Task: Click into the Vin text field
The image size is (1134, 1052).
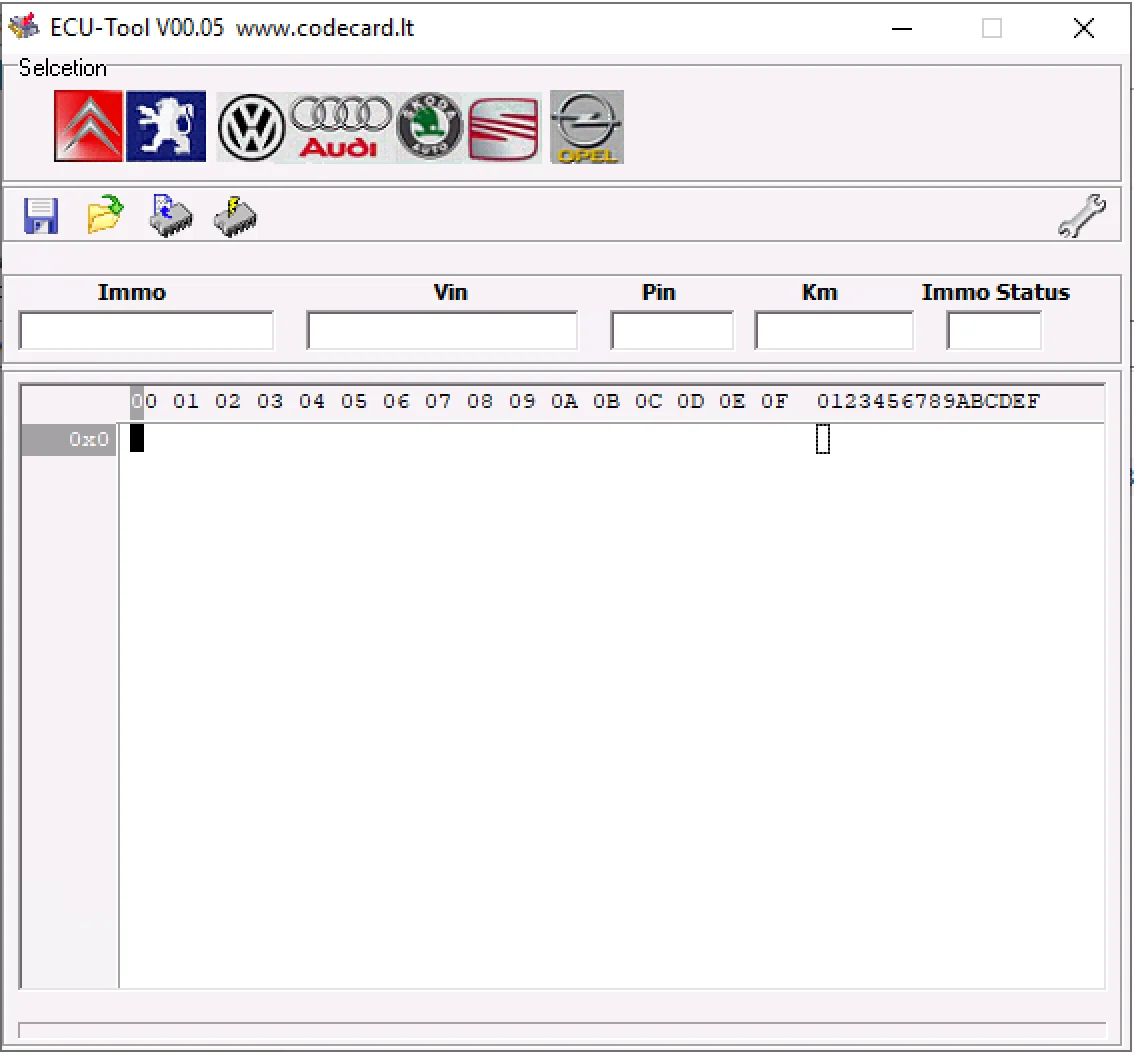Action: coord(441,331)
